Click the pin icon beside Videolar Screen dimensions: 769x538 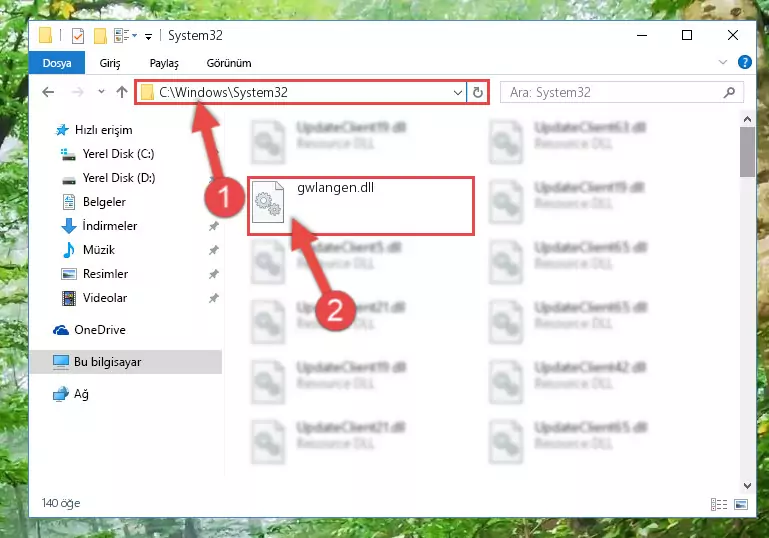tap(213, 298)
